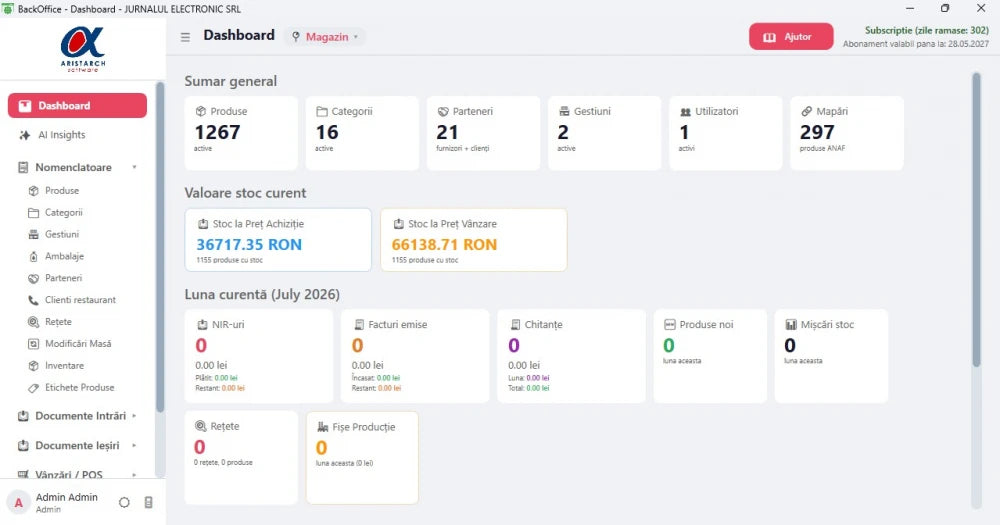Open the Parteneri 21 summary card
1000x525 pixels.
(483, 133)
